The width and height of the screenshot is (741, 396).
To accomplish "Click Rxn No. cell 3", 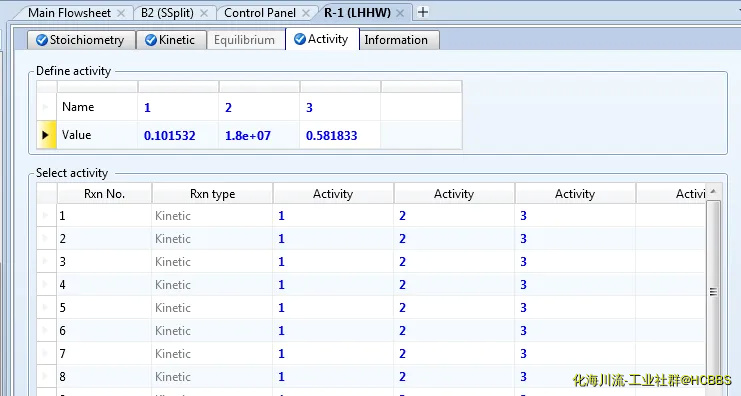I will click(x=104, y=262).
